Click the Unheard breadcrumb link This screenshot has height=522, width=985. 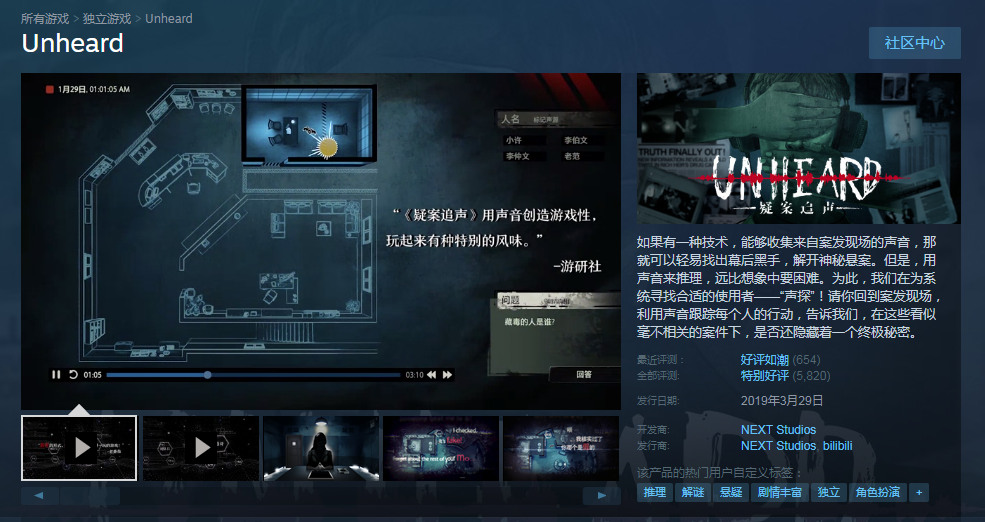[x=169, y=19]
